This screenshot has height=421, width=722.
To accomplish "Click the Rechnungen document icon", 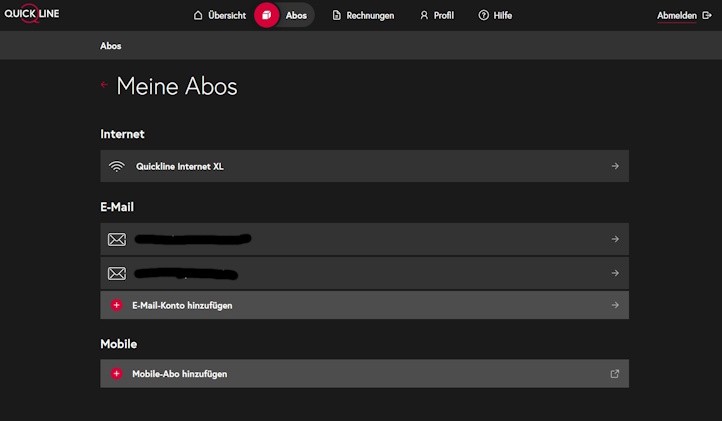I will click(x=337, y=15).
